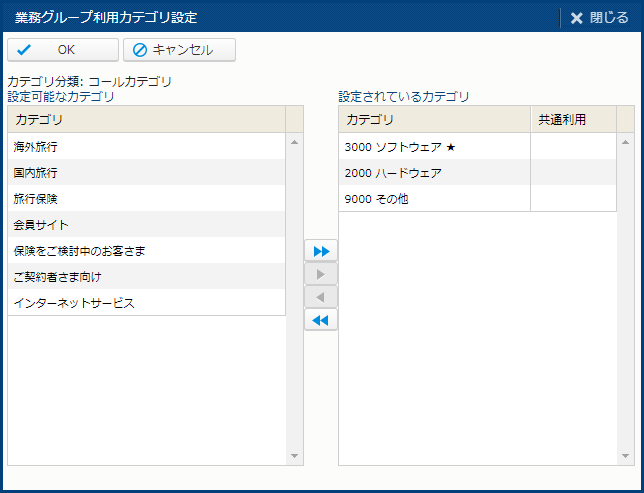Select the 会員サイト category

coord(146,224)
